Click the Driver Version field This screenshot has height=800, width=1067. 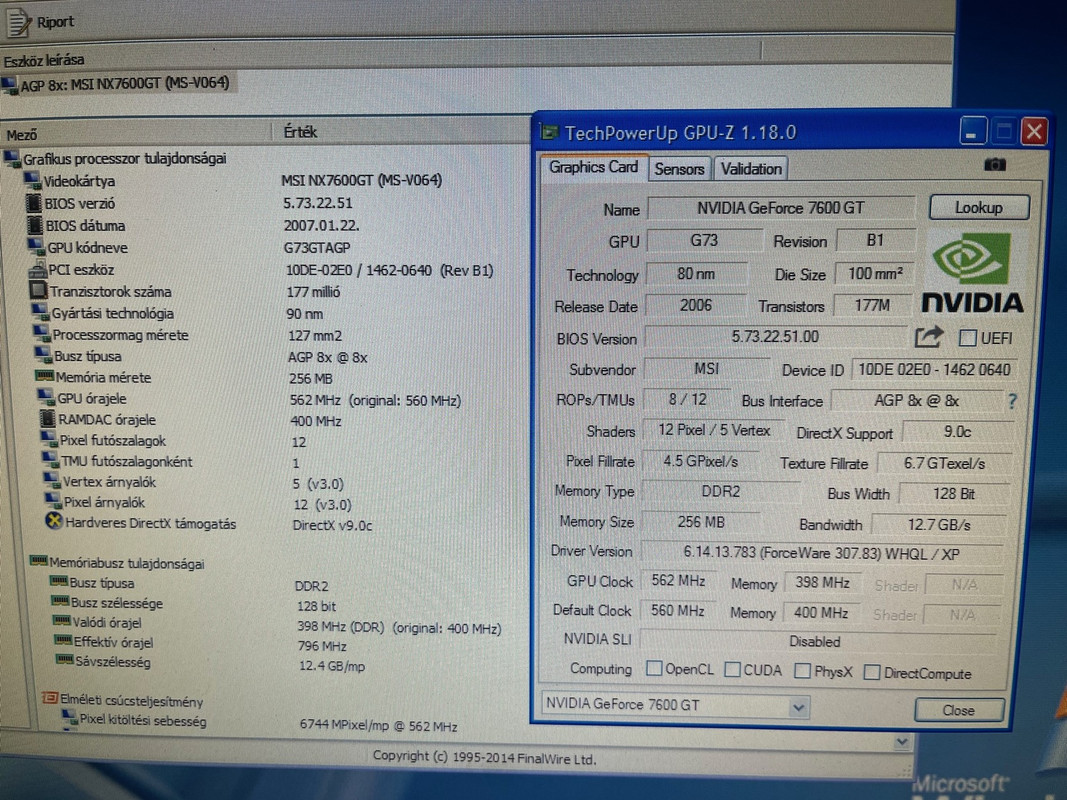(821, 553)
